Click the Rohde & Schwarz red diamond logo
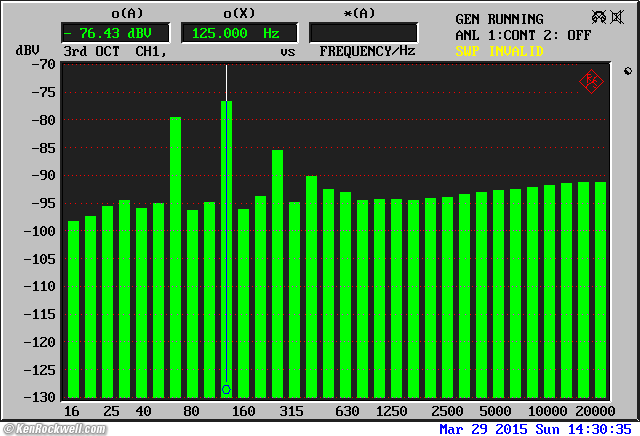Viewport: 640px width, 436px height. (590, 82)
